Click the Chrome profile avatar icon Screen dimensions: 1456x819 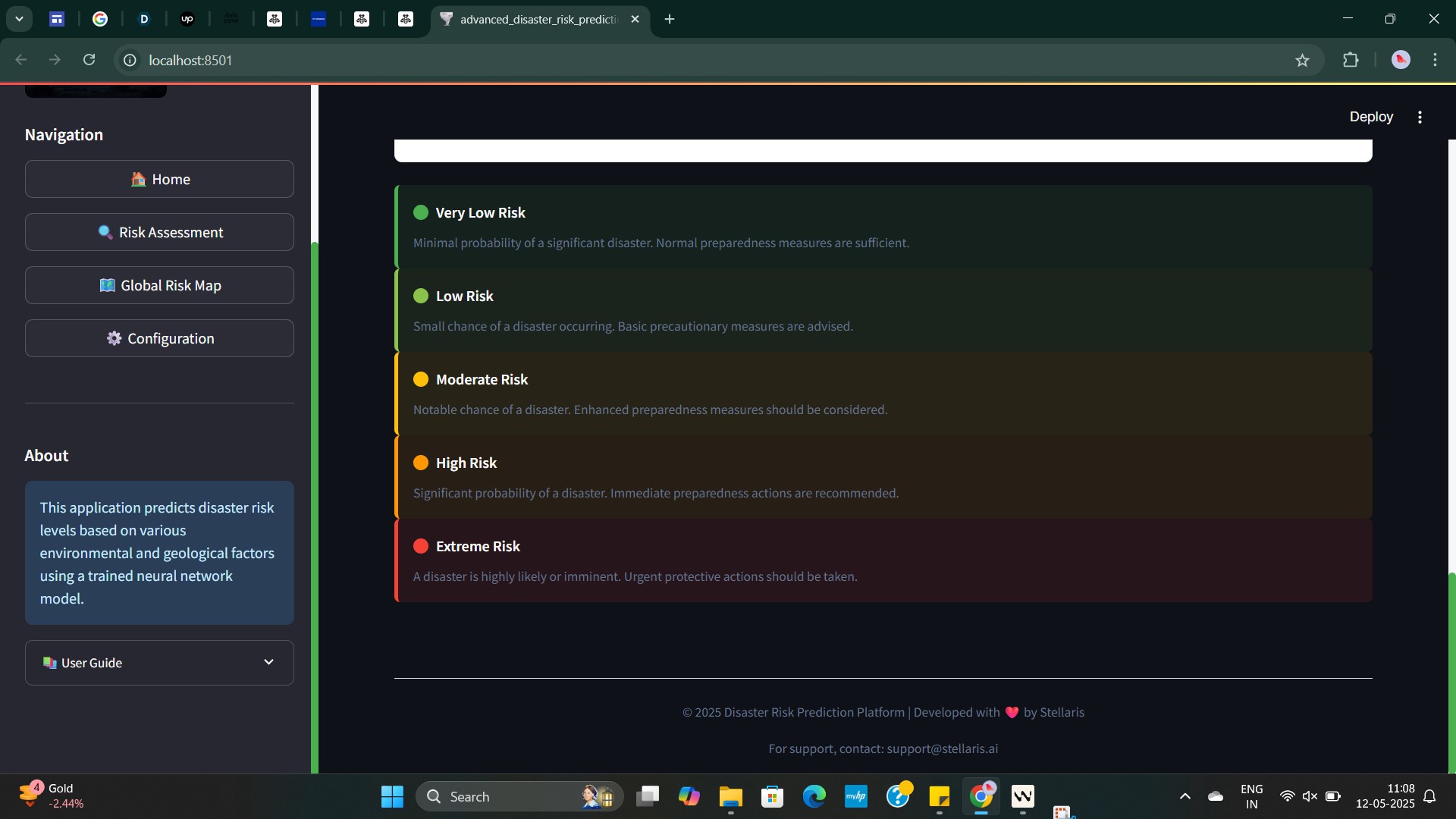[1400, 60]
